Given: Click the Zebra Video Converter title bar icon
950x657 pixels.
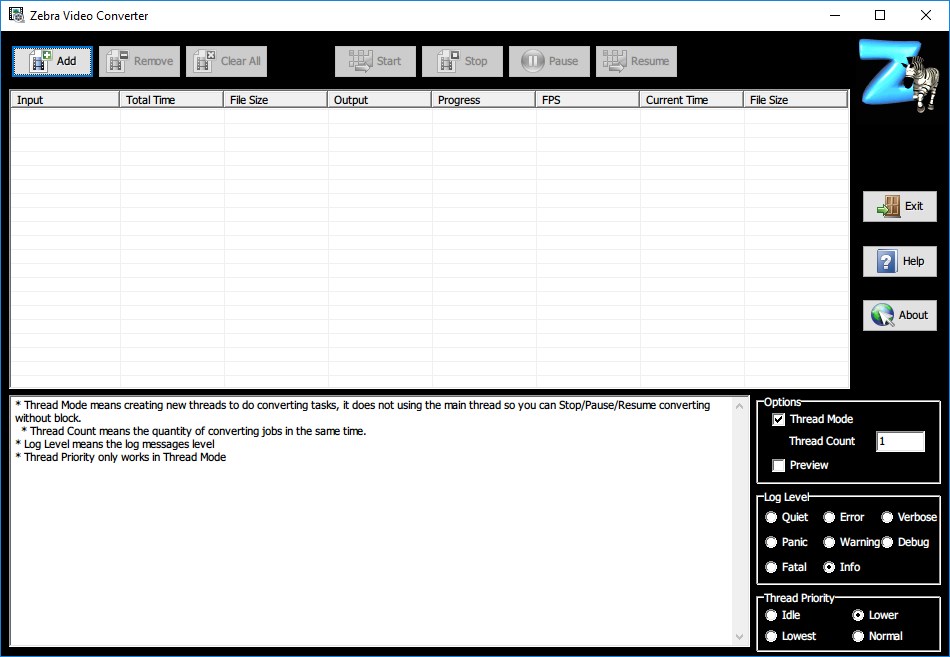Looking at the screenshot, I should [x=16, y=15].
